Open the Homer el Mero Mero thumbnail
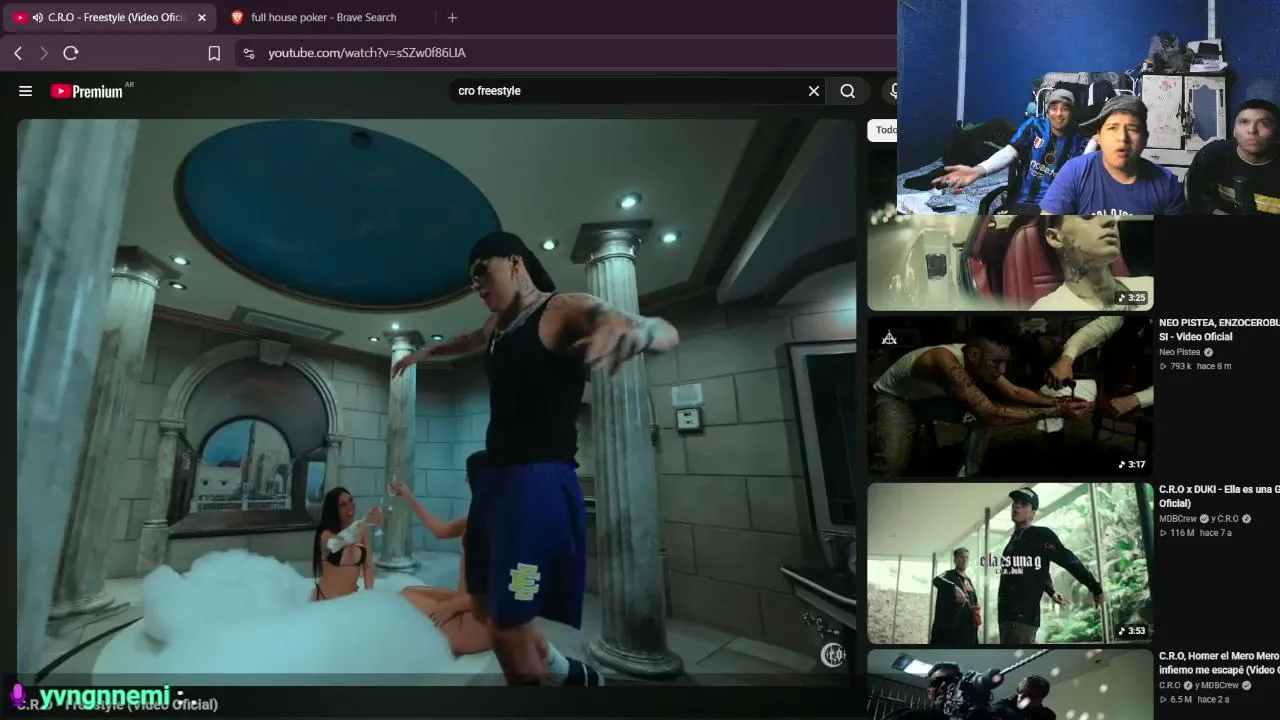 click(1010, 685)
